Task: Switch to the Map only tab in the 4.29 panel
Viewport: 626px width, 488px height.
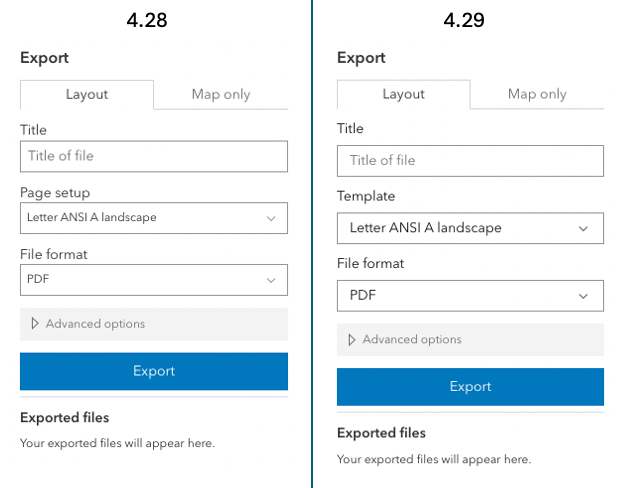Action: (537, 94)
